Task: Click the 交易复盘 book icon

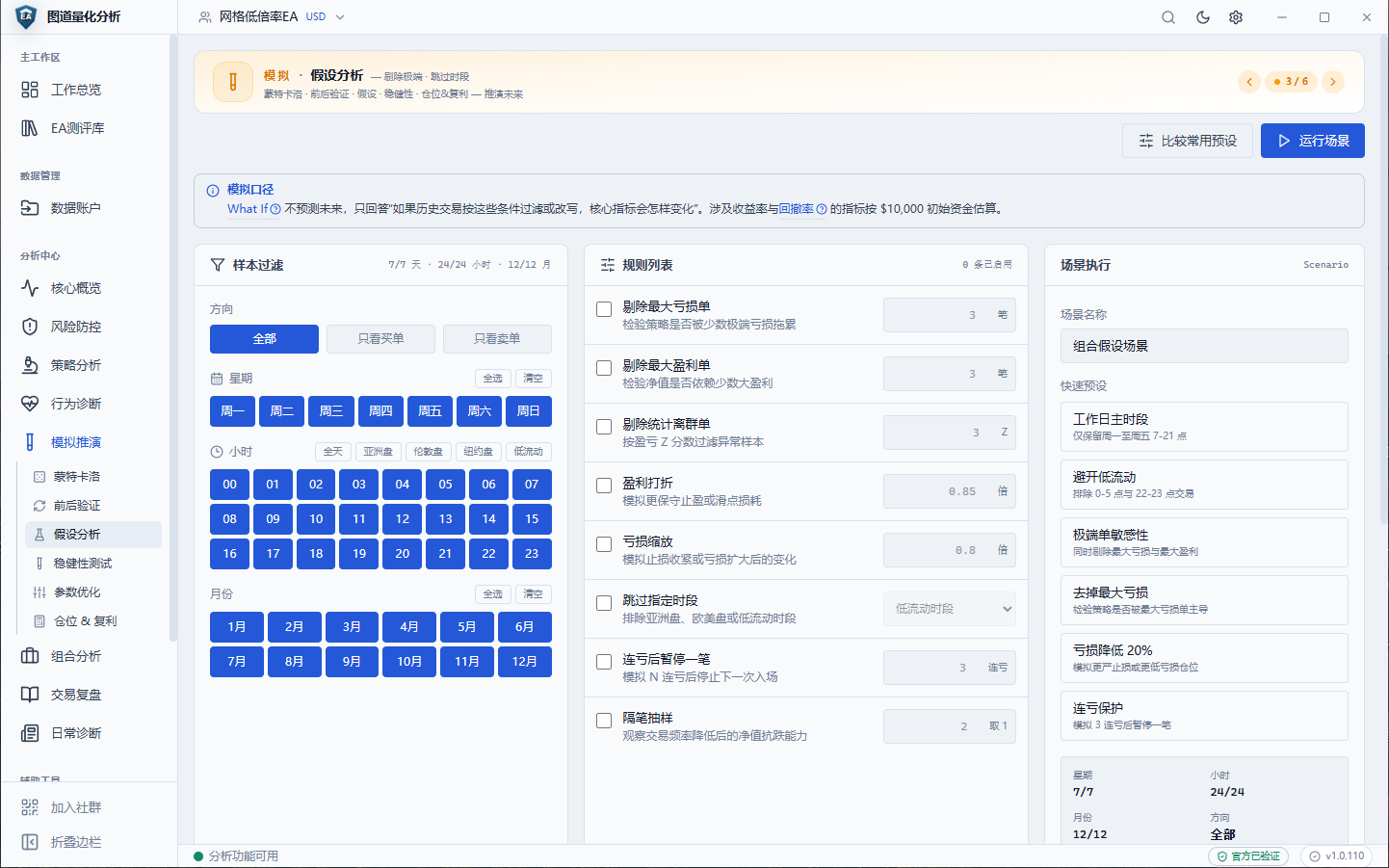Action: tap(30, 695)
